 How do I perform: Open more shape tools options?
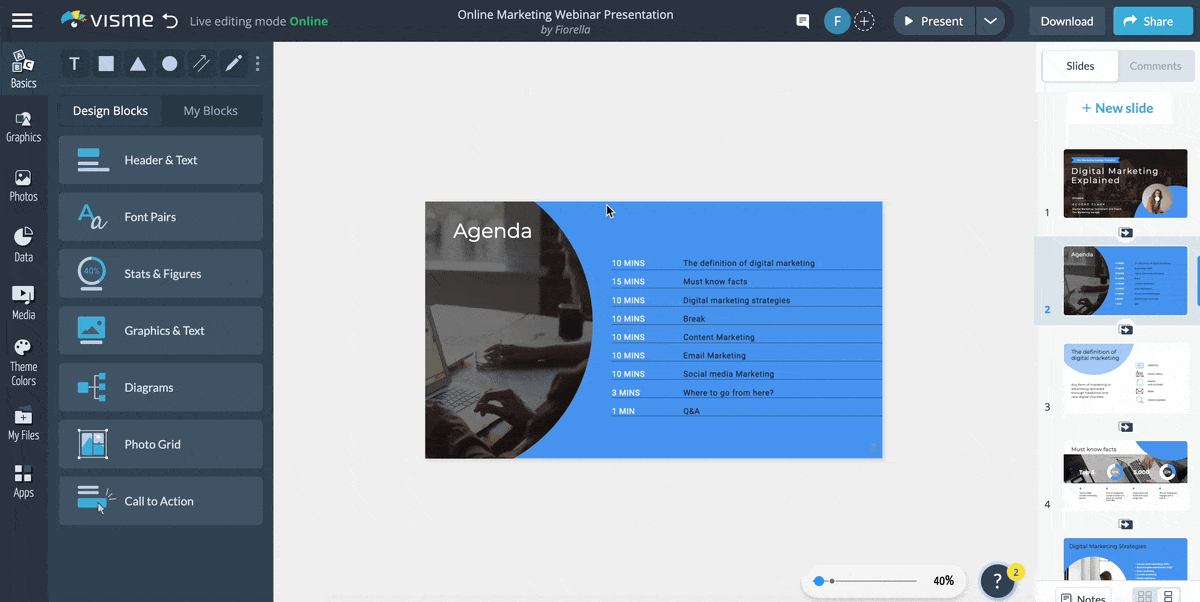(258, 64)
